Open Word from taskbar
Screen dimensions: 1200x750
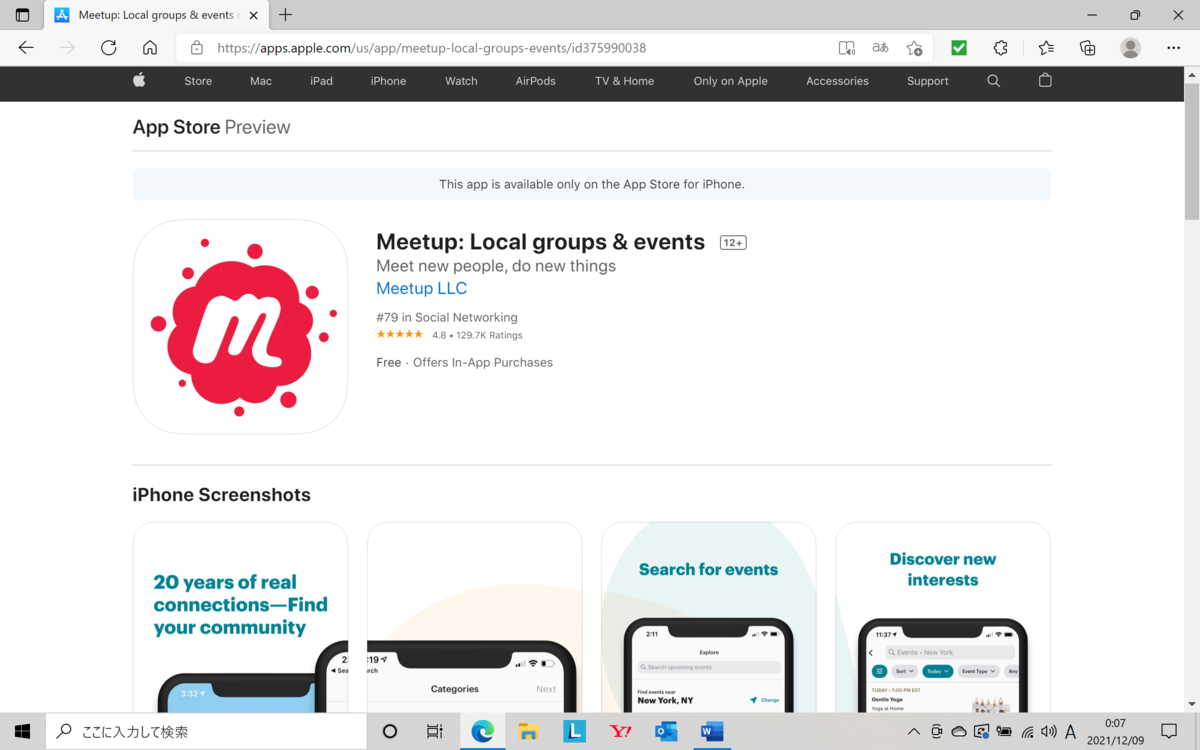point(712,732)
